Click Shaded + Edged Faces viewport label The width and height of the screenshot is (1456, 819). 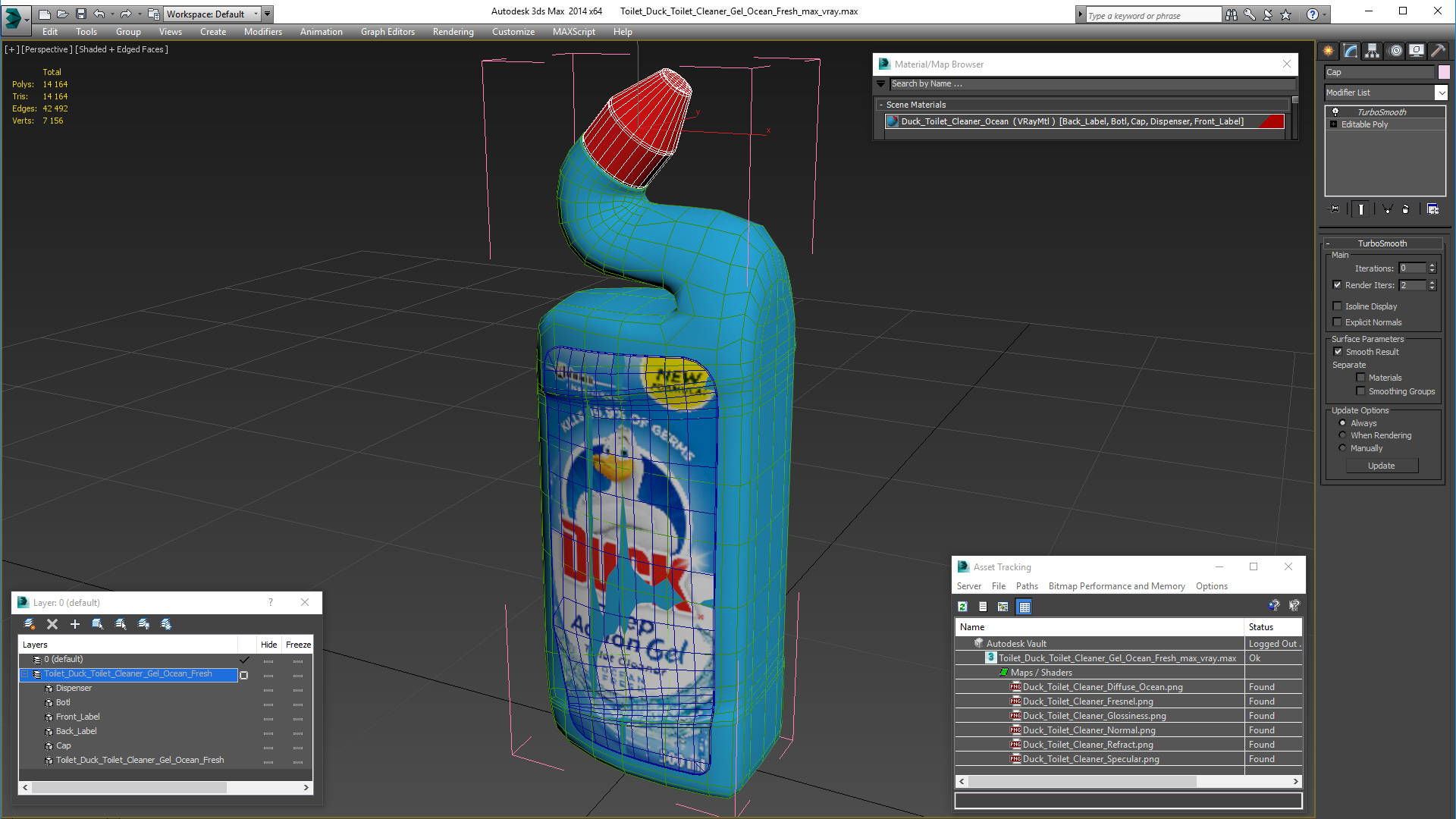(x=121, y=49)
